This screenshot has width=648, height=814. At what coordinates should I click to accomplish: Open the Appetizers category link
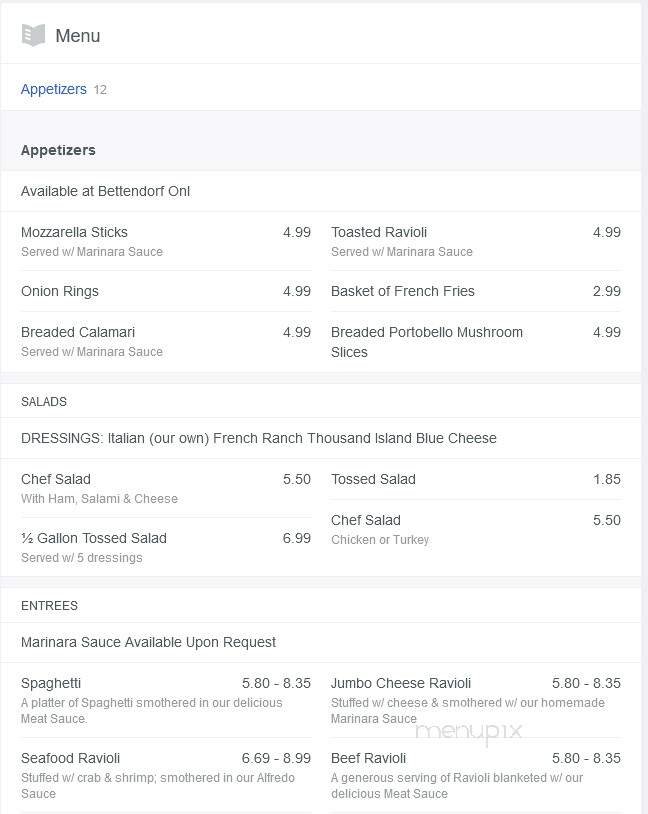click(x=54, y=89)
